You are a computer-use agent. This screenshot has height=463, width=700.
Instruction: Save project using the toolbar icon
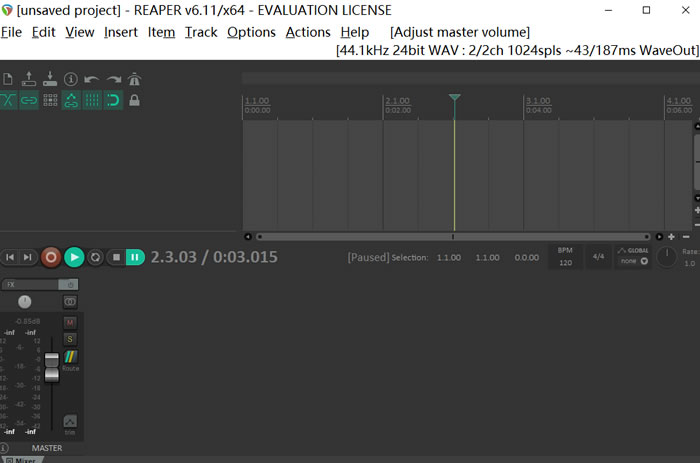50,79
